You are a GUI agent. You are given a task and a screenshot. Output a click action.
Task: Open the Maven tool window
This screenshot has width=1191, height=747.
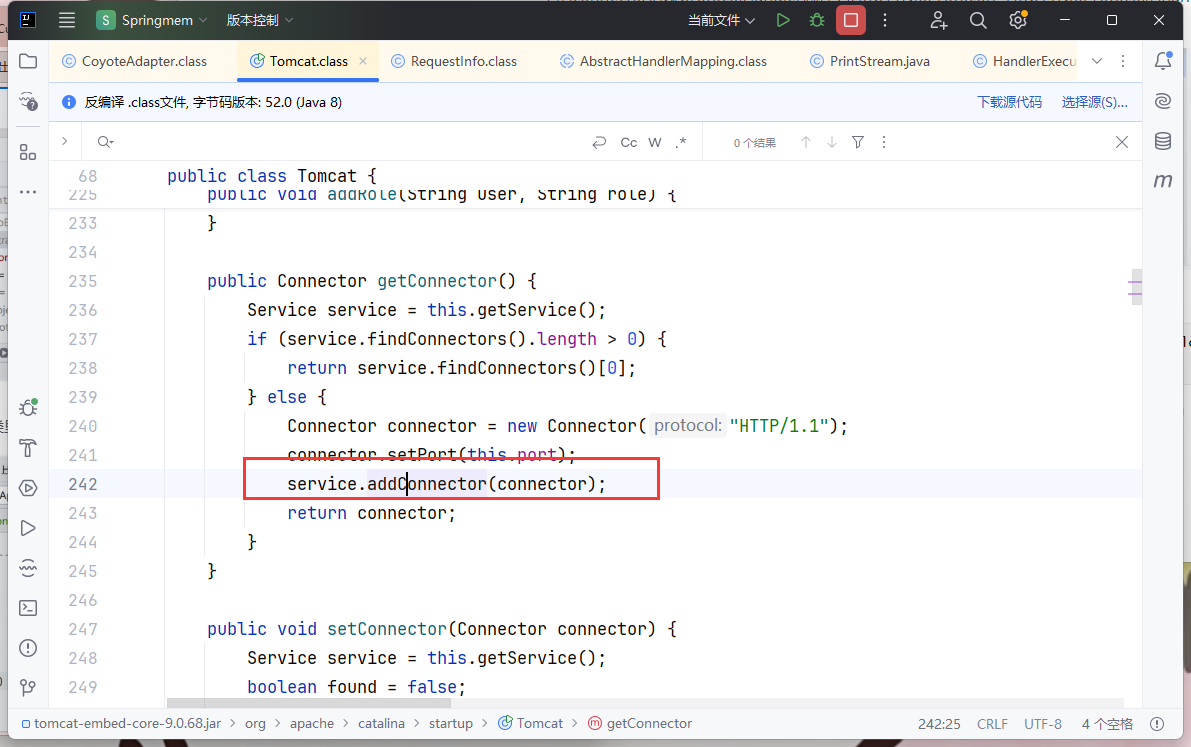[1163, 181]
